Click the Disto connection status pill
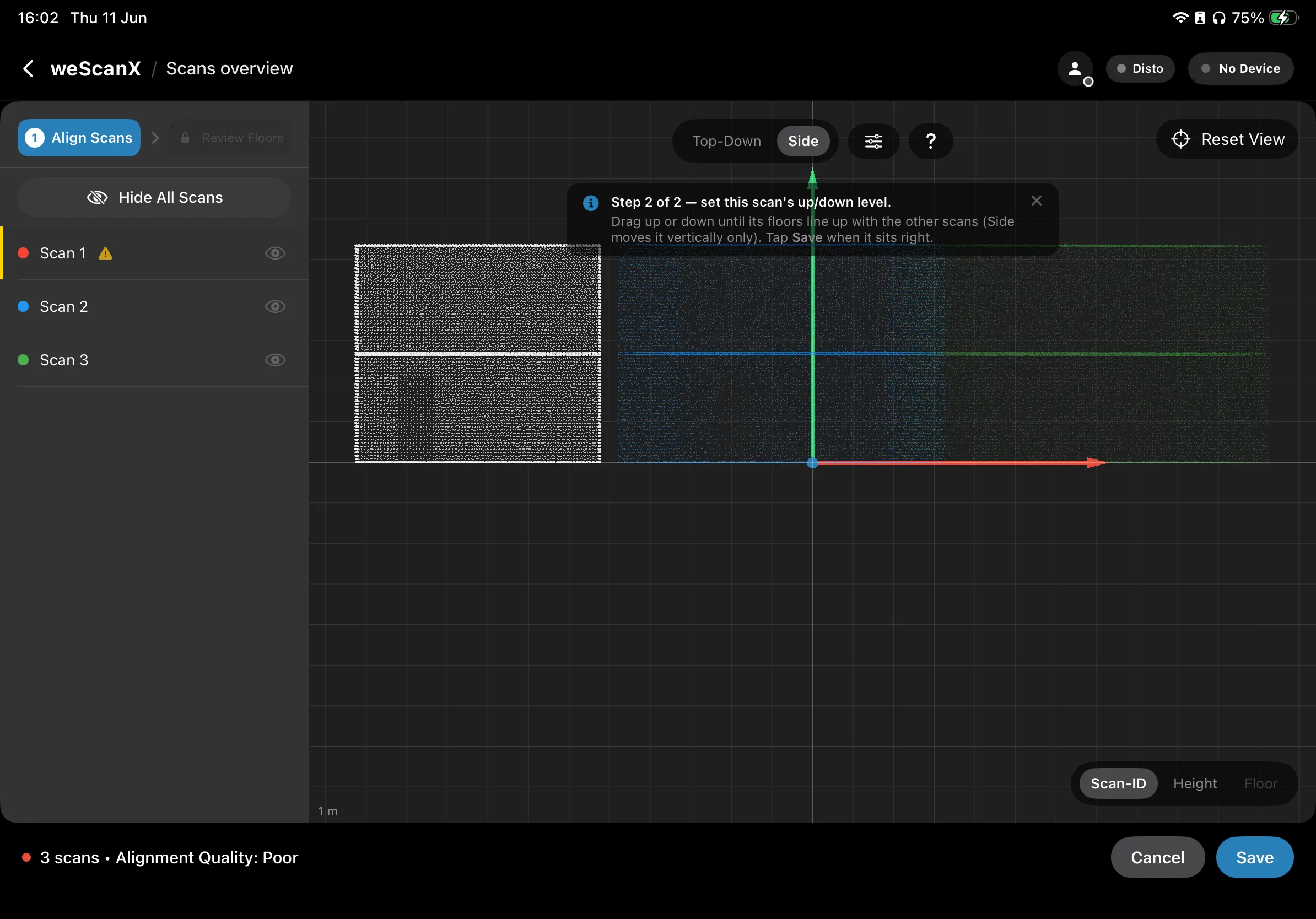Viewport: 1316px width, 919px height. pyautogui.click(x=1140, y=69)
